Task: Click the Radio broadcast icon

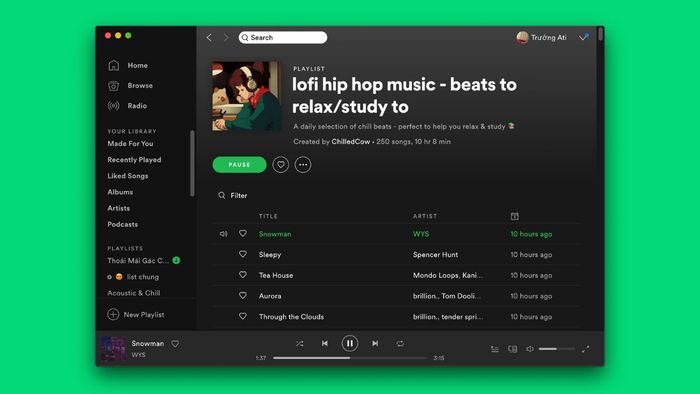Action: click(x=114, y=106)
